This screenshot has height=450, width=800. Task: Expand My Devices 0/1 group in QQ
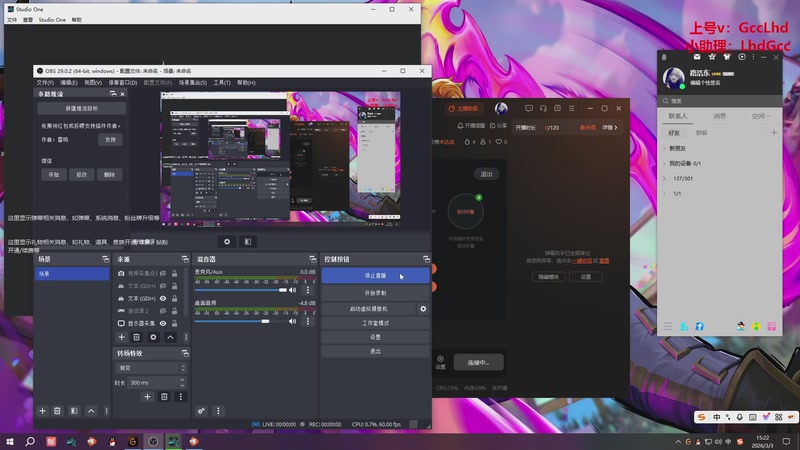[x=664, y=164]
